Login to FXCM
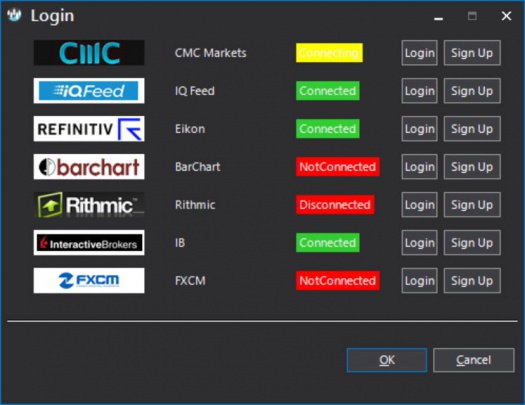 (x=420, y=281)
